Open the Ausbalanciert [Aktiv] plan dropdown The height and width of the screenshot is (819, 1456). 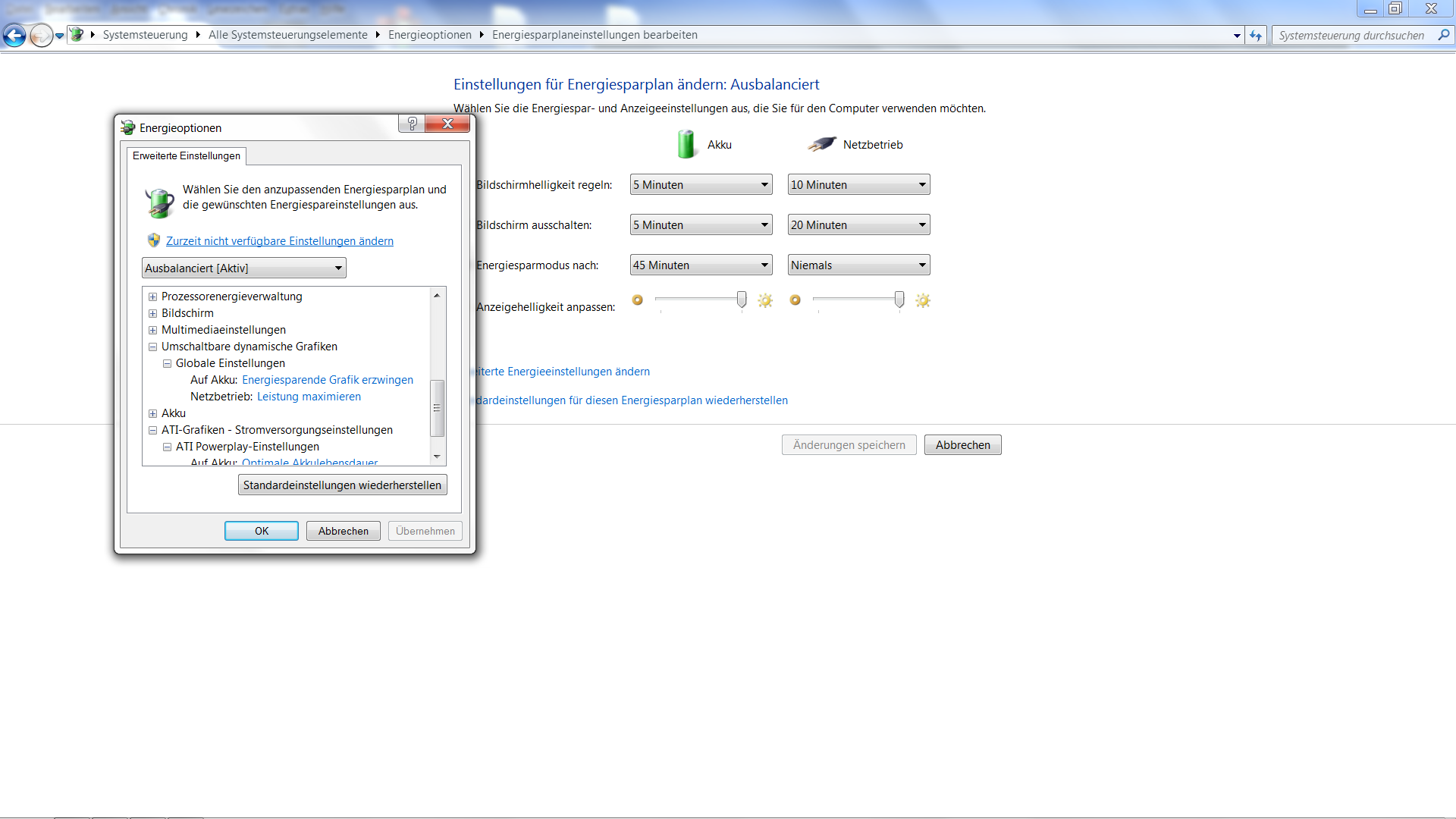(243, 268)
